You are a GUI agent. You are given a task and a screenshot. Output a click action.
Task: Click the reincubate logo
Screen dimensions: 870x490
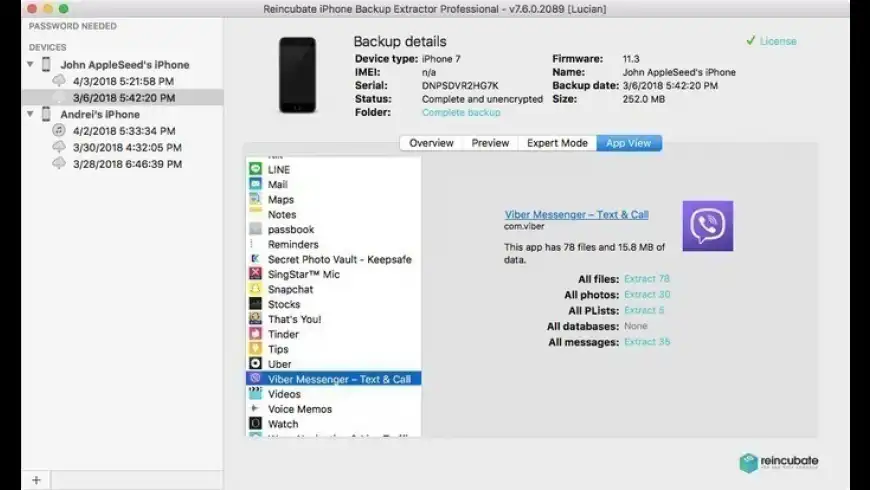[x=779, y=462]
